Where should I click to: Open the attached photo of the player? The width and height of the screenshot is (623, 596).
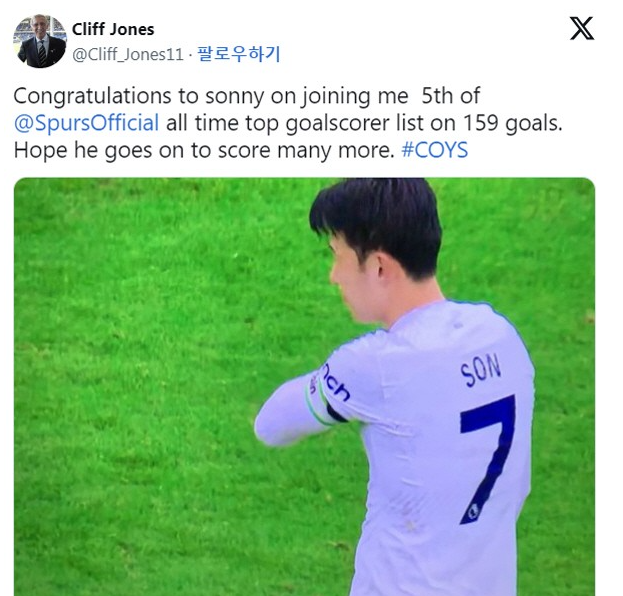304,387
